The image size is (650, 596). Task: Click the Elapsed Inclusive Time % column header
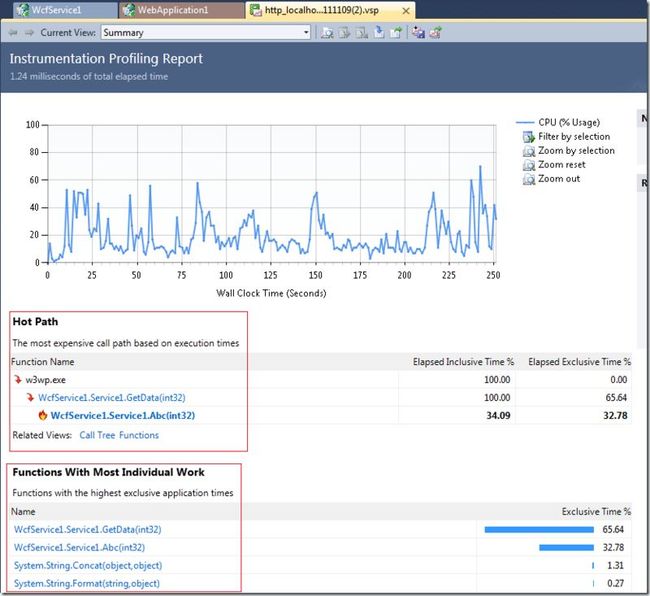(x=463, y=362)
